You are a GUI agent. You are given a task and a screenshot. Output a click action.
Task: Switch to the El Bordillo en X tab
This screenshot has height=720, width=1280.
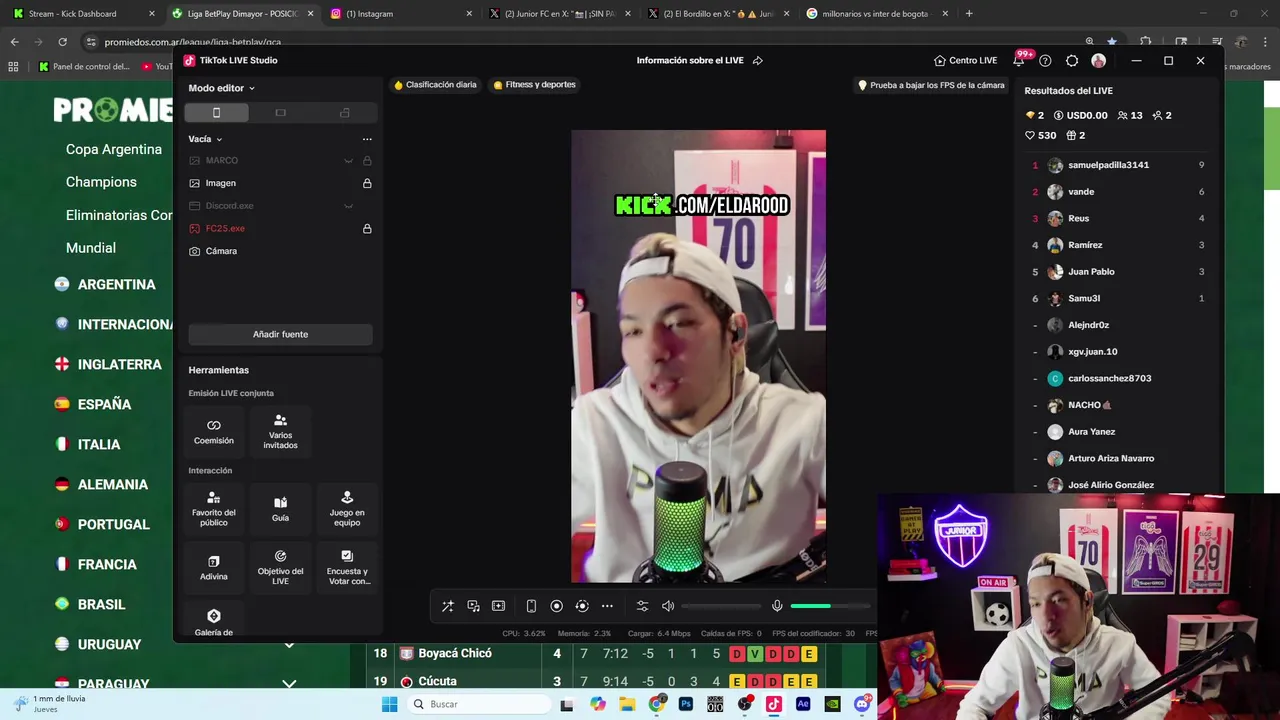[719, 14]
